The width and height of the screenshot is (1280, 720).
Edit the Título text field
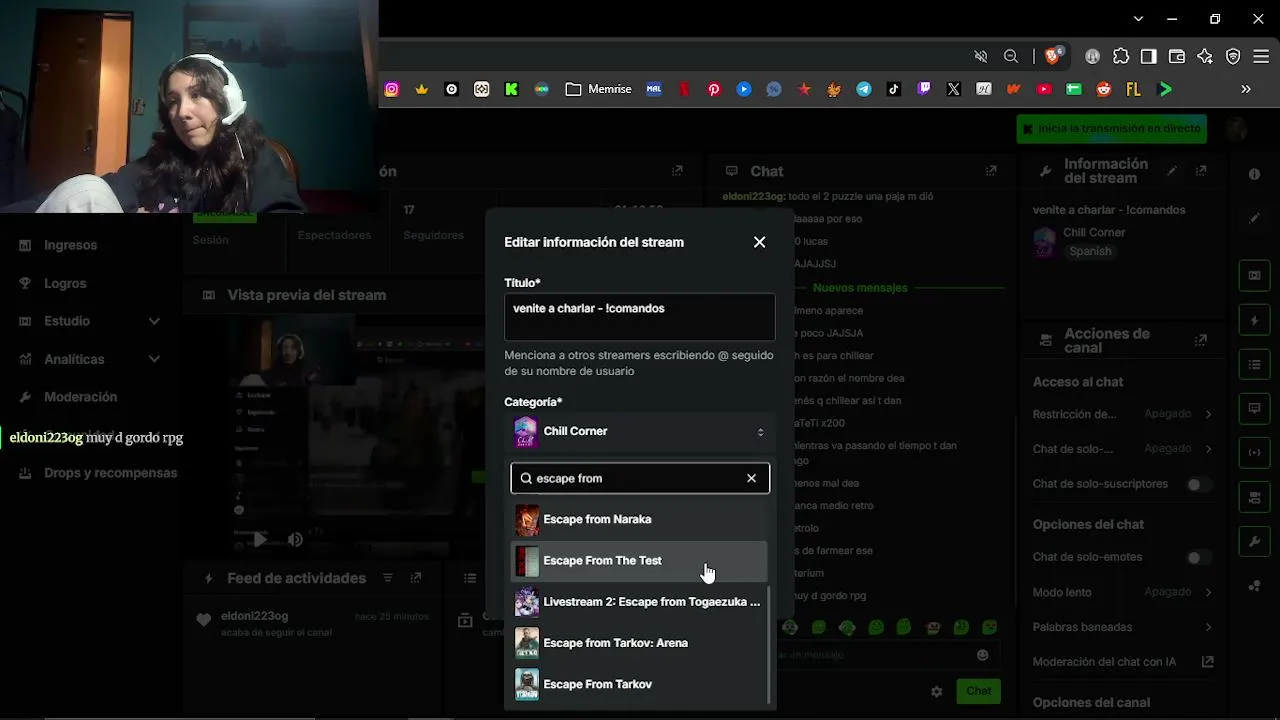639,317
